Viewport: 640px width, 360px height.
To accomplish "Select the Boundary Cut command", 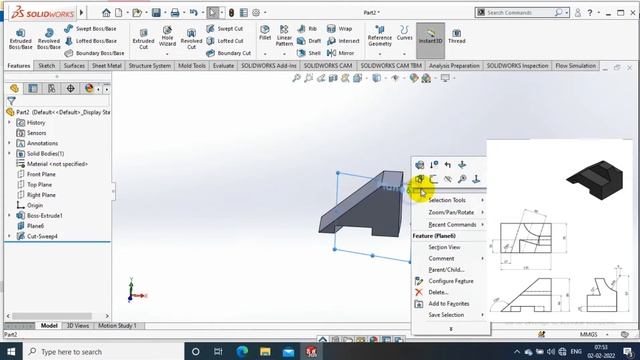I will pyautogui.click(x=229, y=53).
